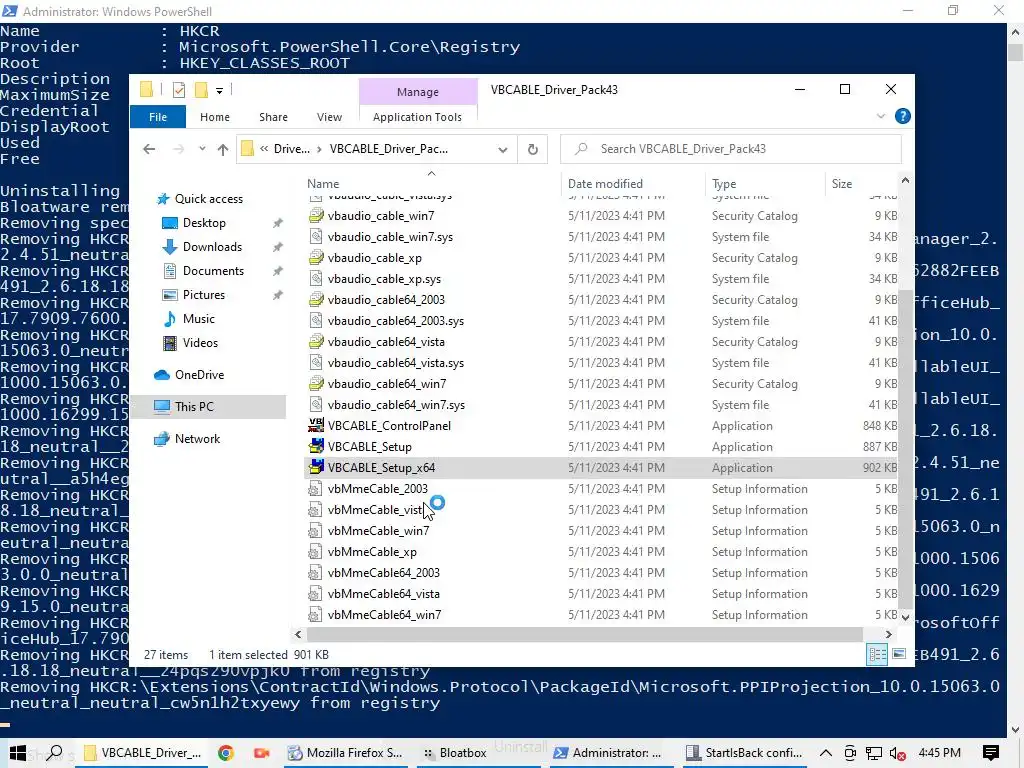Select vbMmeCable_2003 setup information icon
The image size is (1024, 768).
(316, 488)
